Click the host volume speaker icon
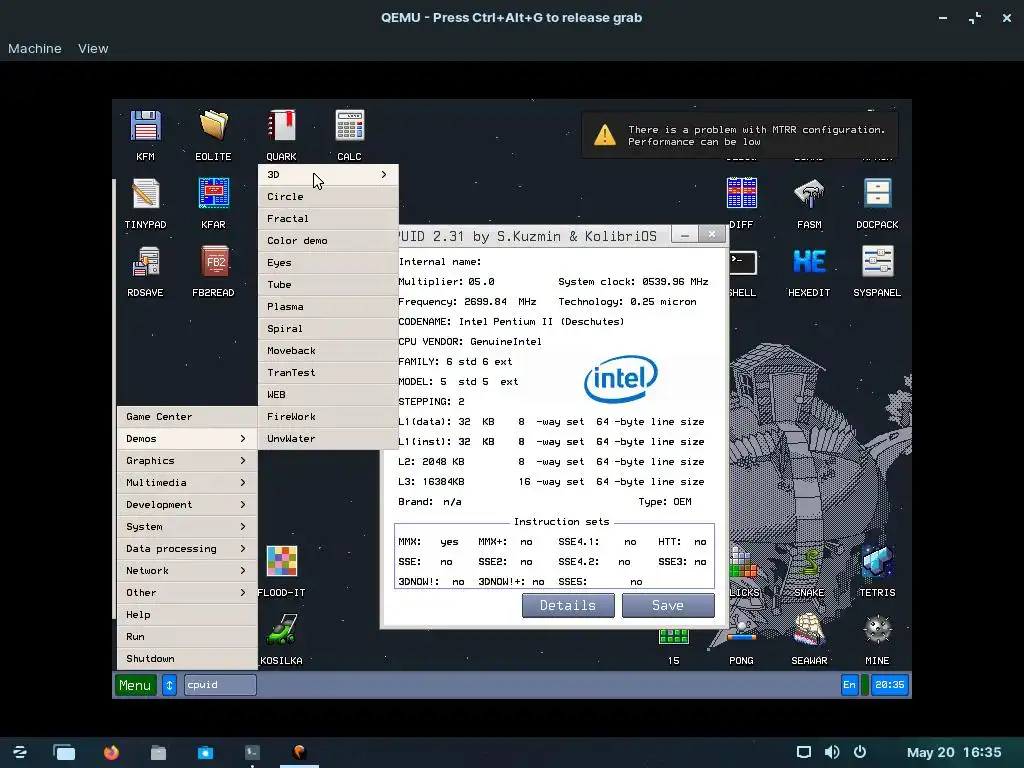This screenshot has height=768, width=1024. [x=832, y=752]
